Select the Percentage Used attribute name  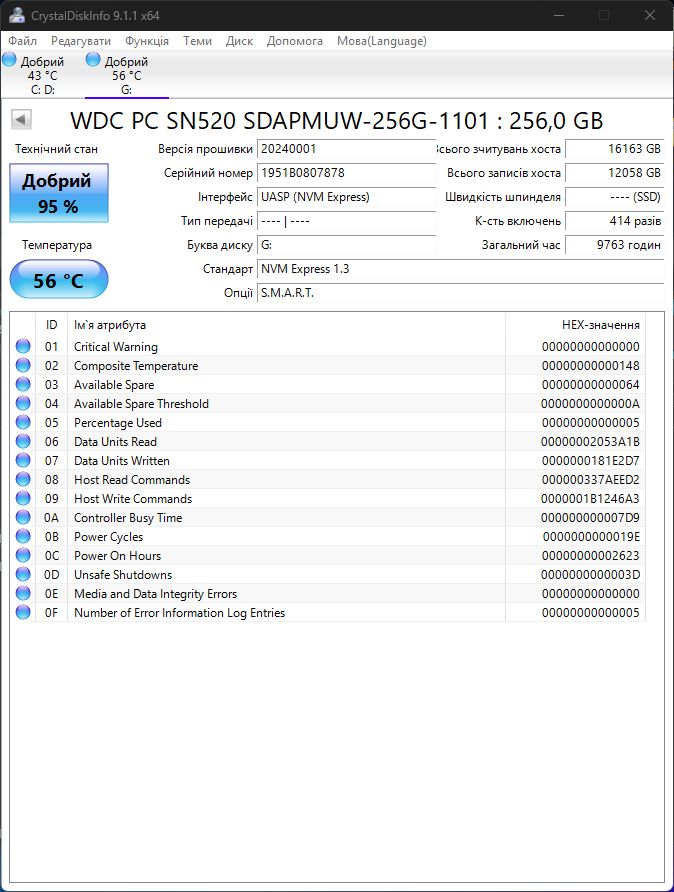[x=118, y=423]
